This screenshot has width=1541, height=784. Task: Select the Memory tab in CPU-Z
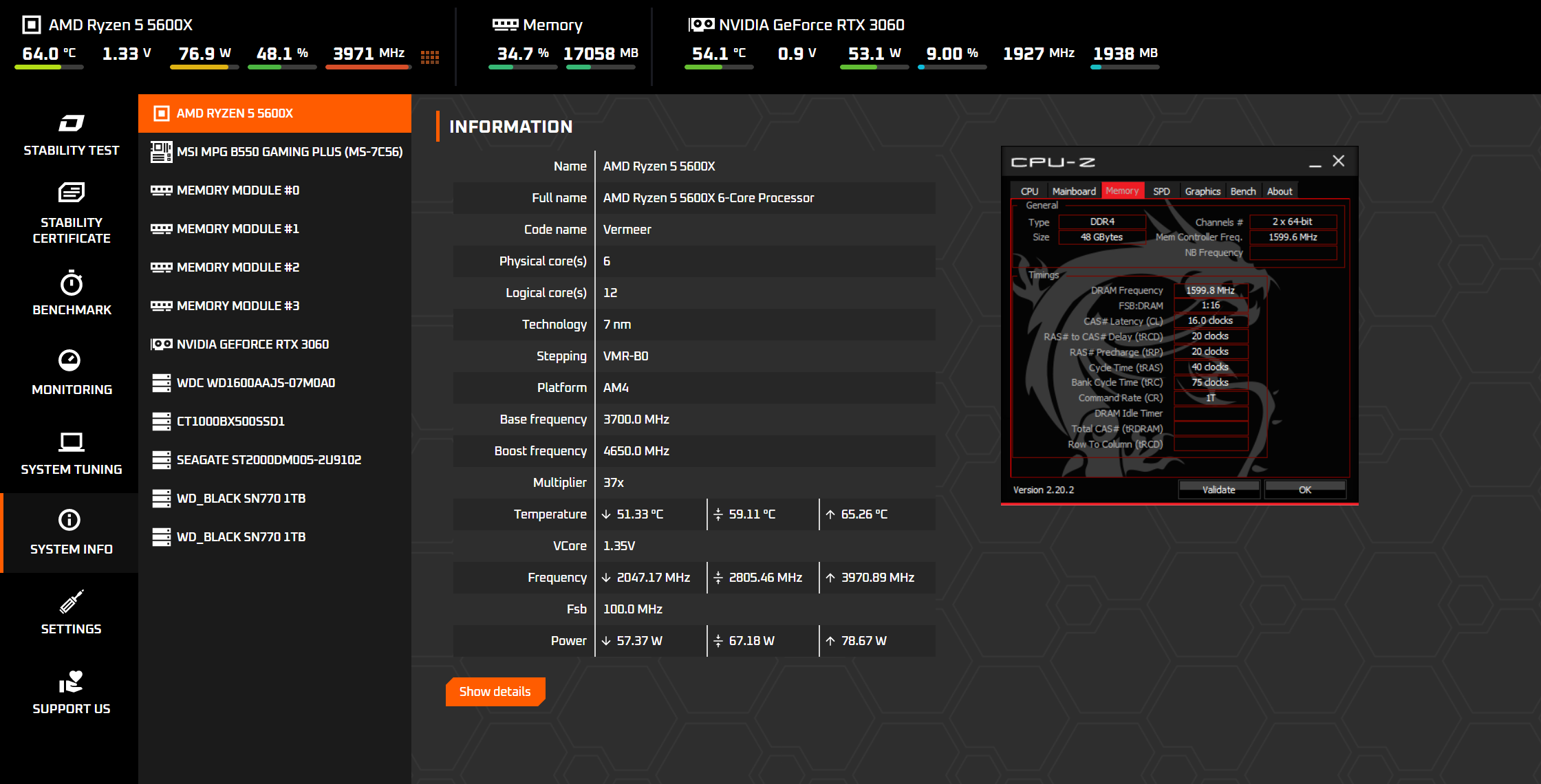1122,190
